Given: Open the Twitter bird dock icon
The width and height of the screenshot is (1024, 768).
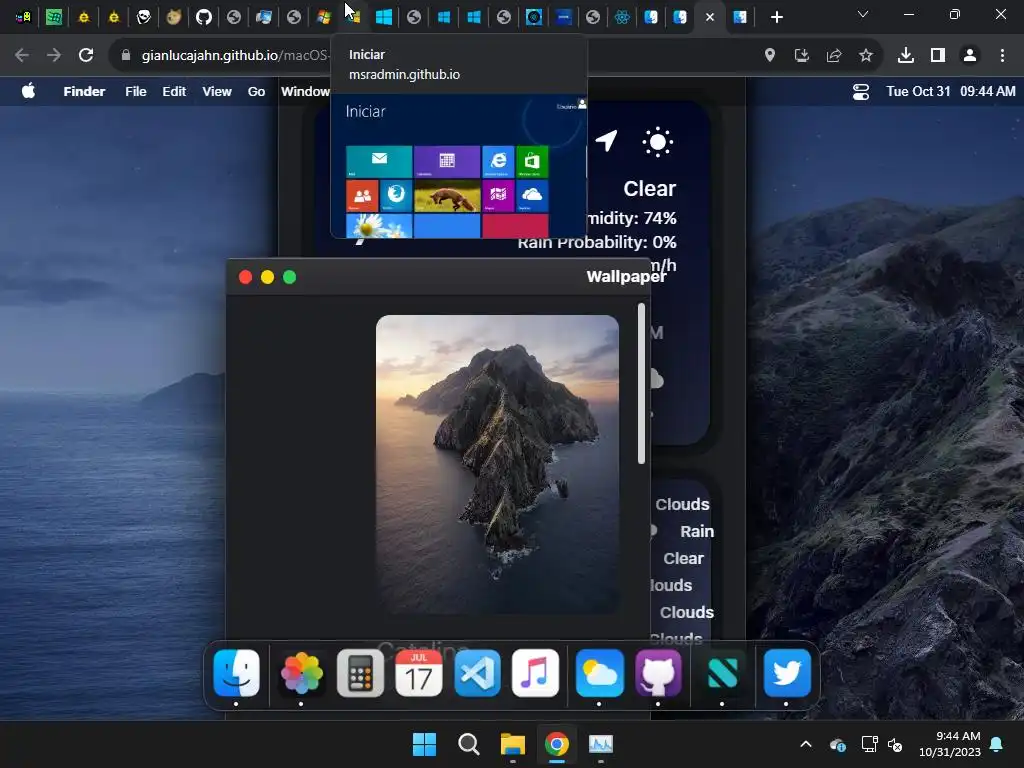Looking at the screenshot, I should [787, 673].
